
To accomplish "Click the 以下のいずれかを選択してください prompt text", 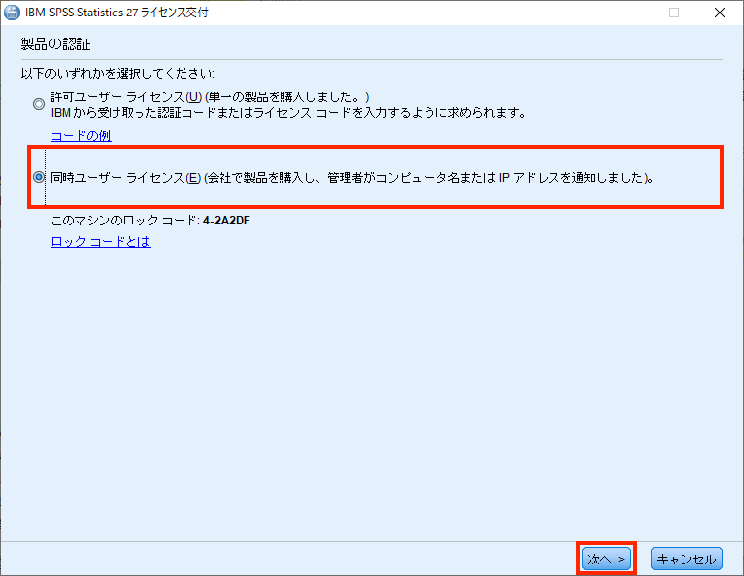I will pos(118,74).
